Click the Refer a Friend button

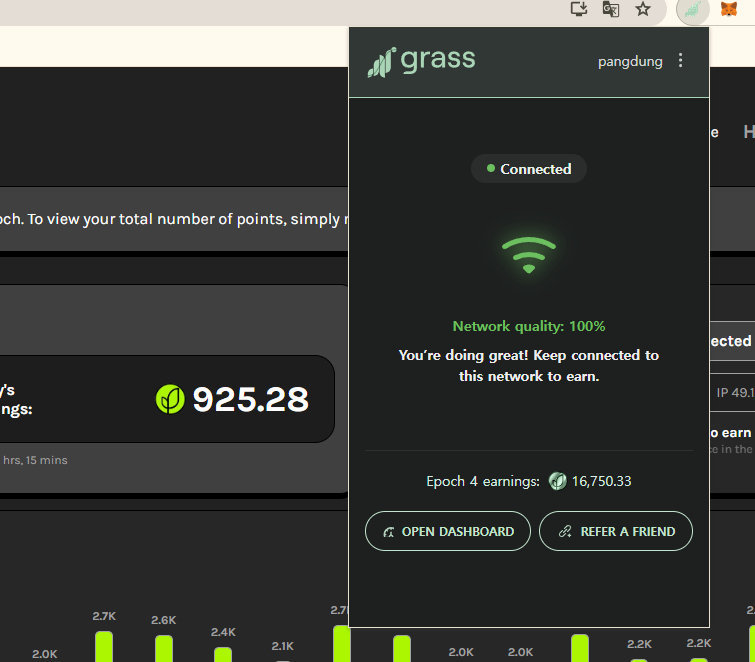pyautogui.click(x=616, y=531)
